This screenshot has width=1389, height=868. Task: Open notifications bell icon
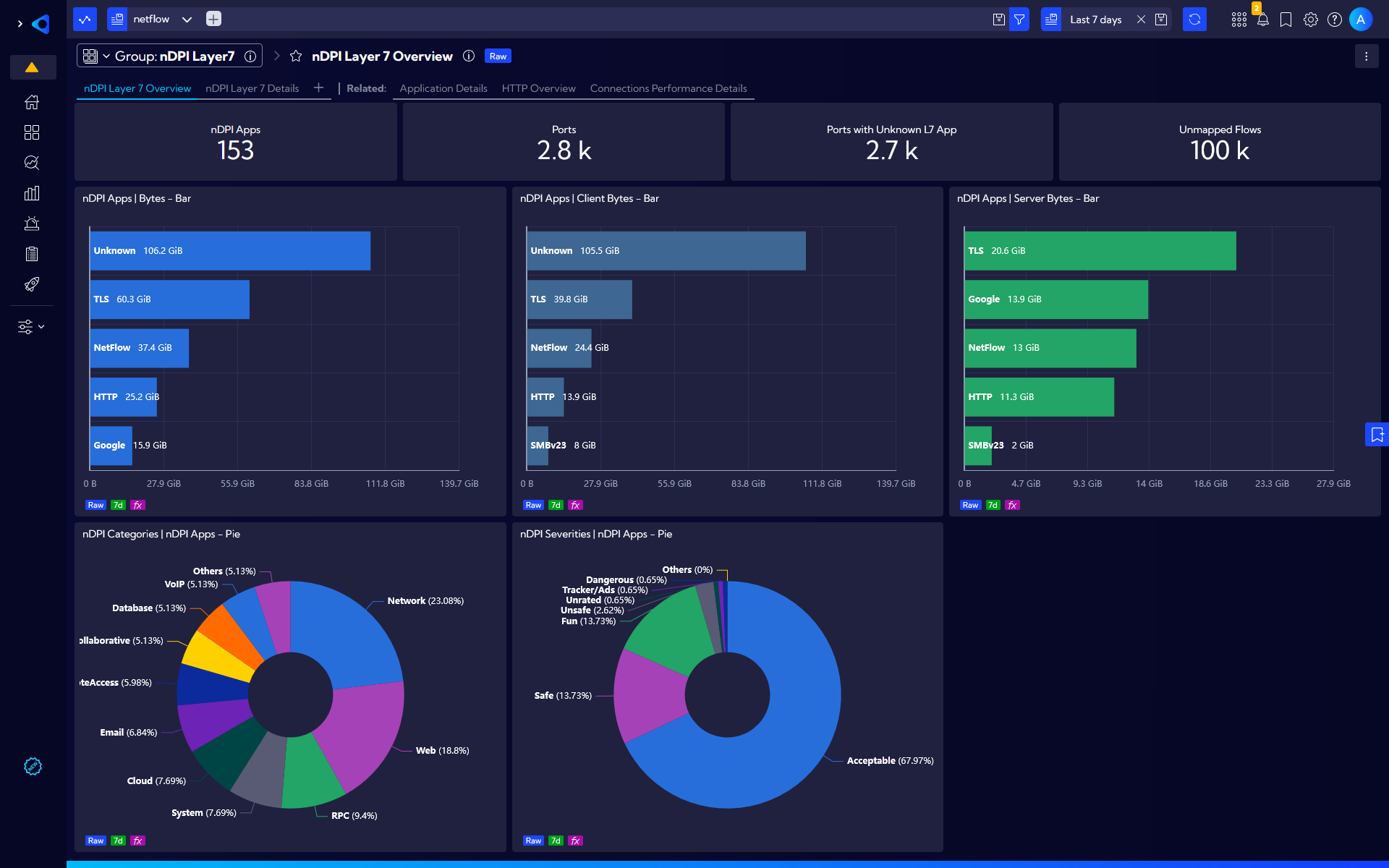(1262, 20)
